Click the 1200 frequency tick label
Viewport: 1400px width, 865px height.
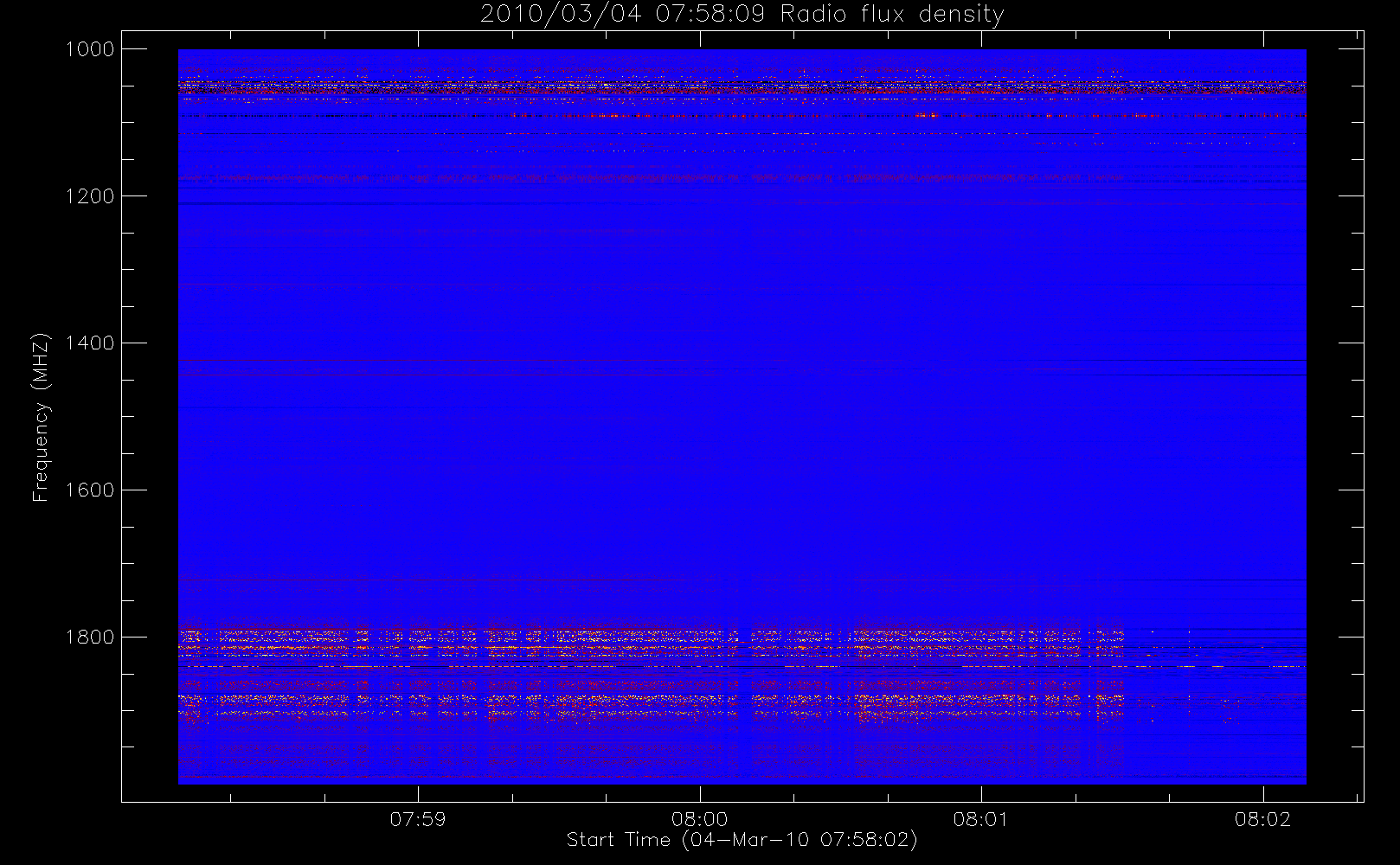click(90, 196)
